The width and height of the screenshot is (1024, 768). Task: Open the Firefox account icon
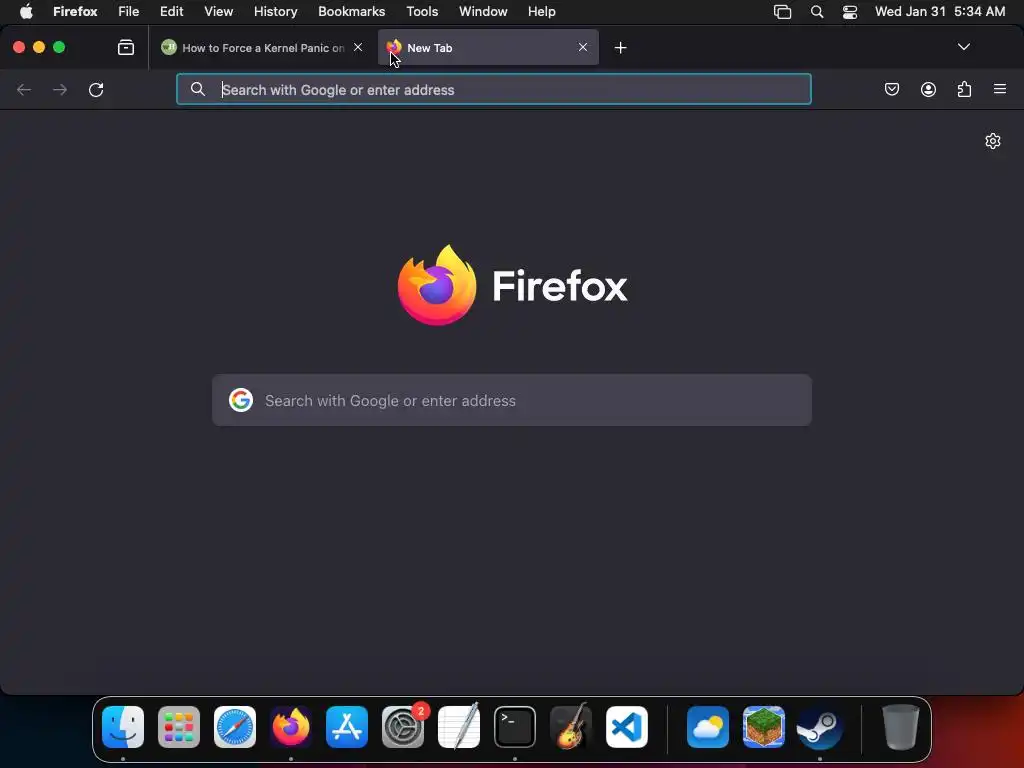point(929,89)
